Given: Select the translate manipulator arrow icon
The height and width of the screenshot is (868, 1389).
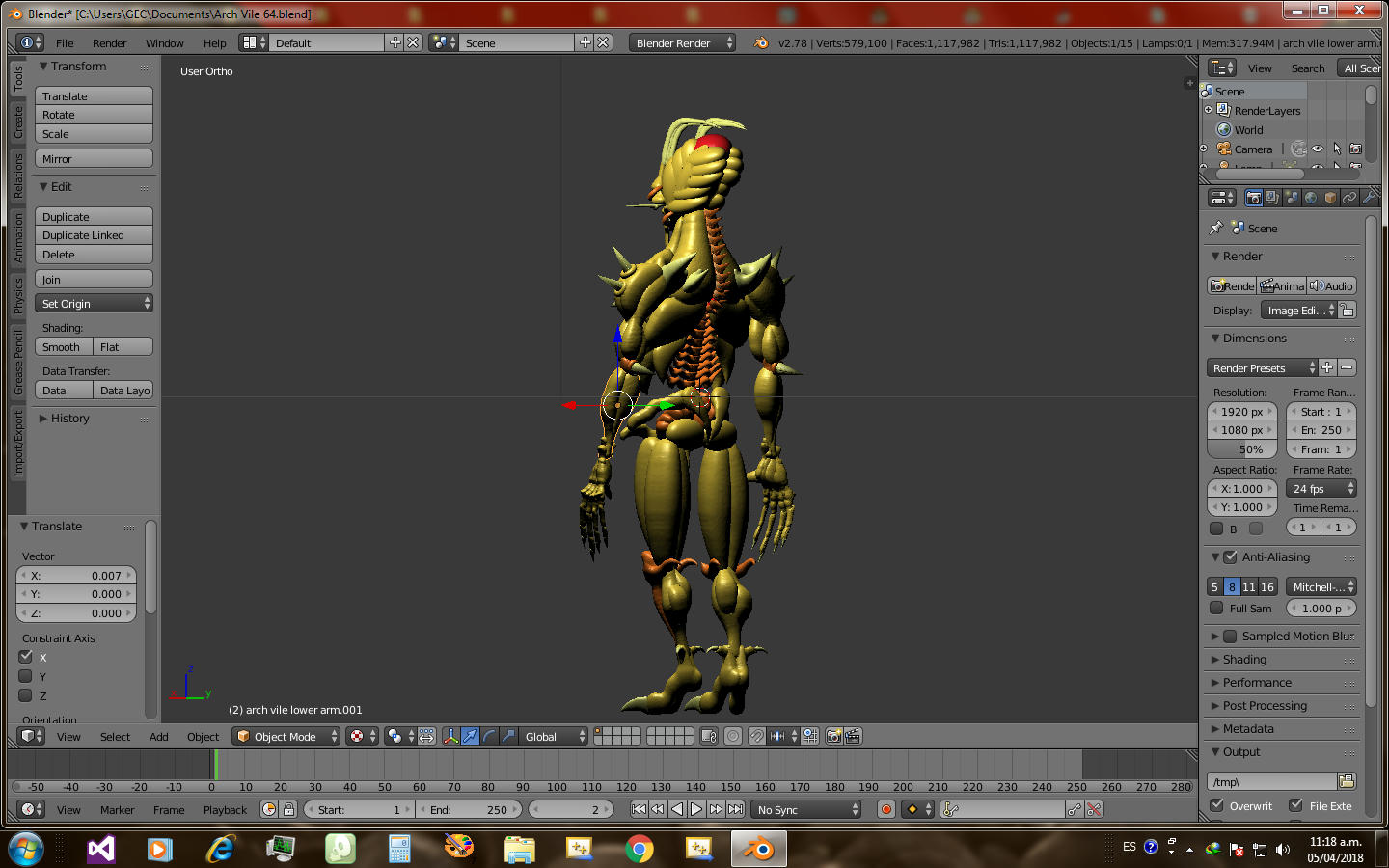Looking at the screenshot, I should (470, 736).
